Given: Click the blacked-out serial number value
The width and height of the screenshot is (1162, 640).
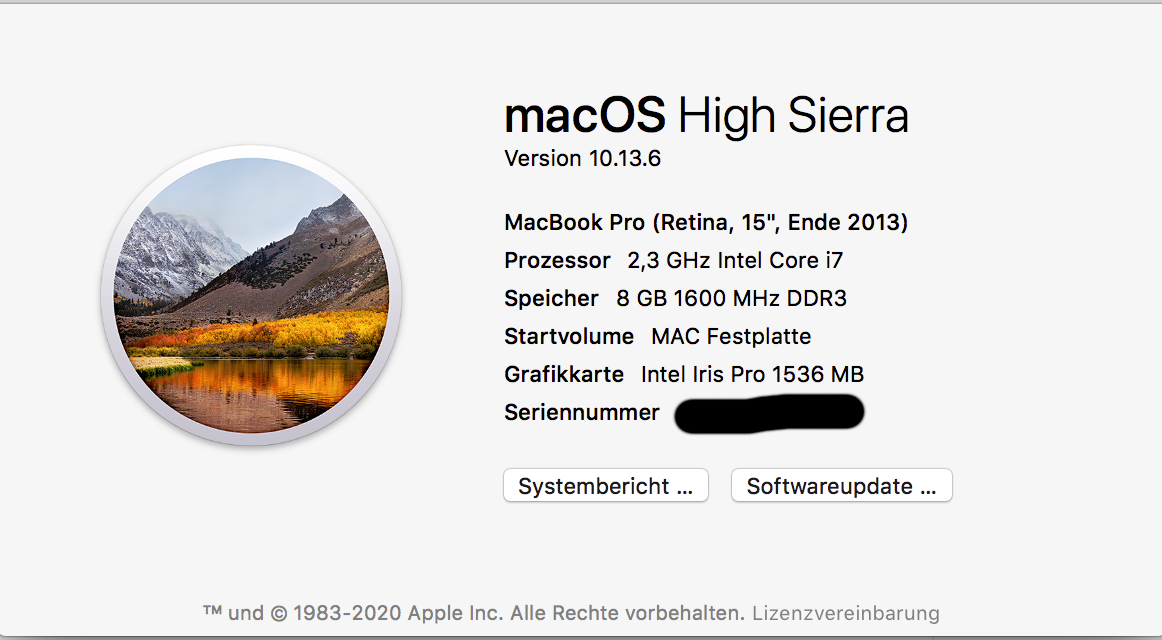Looking at the screenshot, I should point(769,413).
